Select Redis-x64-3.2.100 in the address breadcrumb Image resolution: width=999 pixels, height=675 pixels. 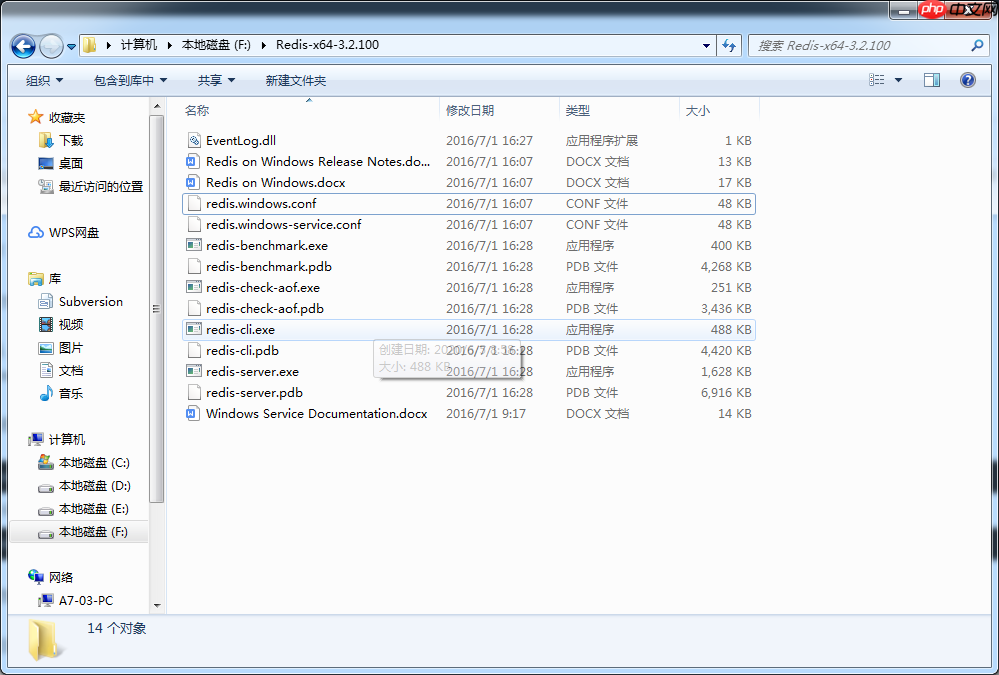click(327, 45)
